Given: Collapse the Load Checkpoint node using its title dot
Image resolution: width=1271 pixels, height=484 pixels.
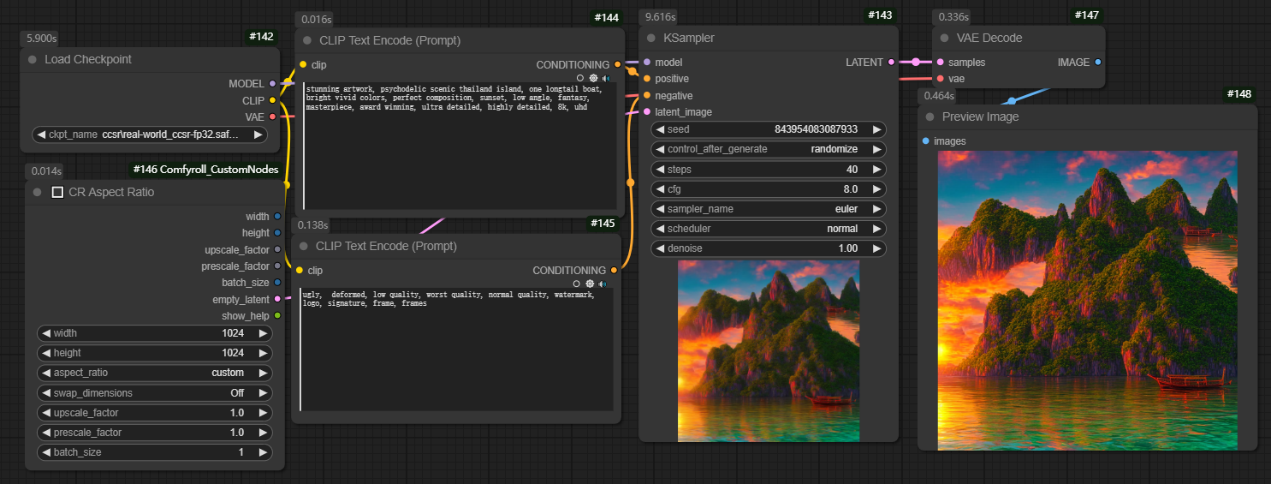Looking at the screenshot, I should (34, 60).
